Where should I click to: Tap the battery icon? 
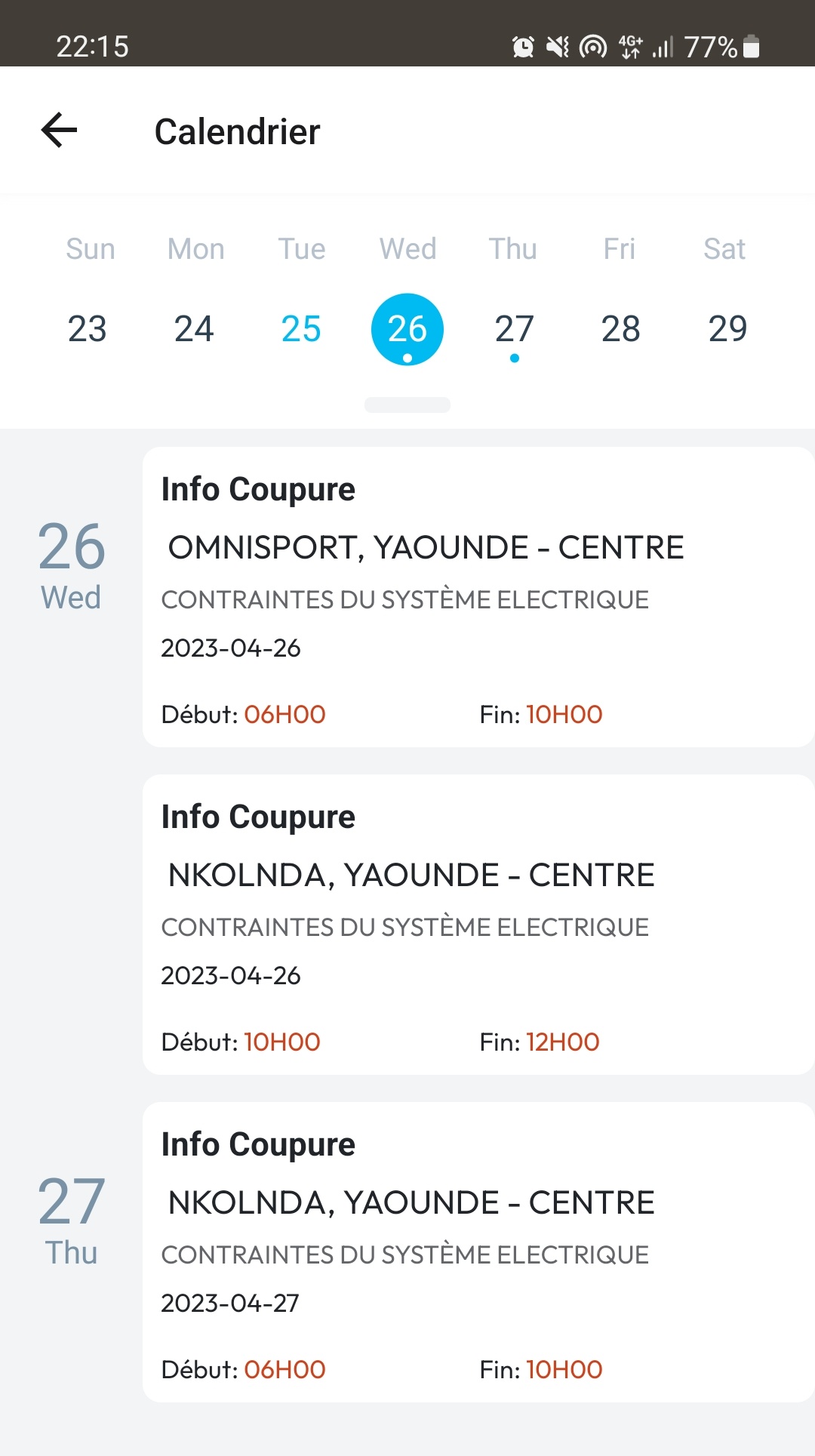click(x=751, y=47)
